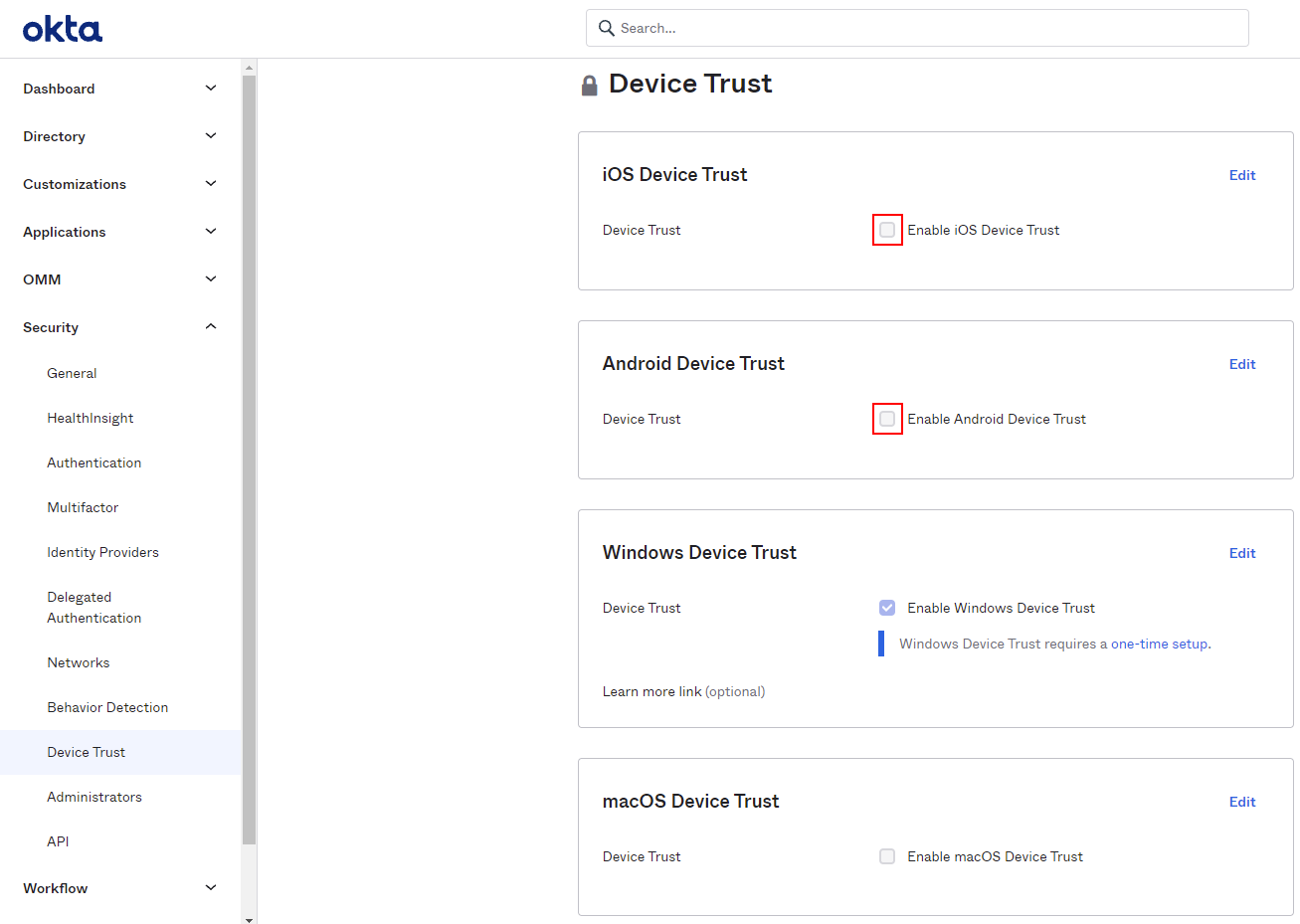The image size is (1300, 924).
Task: Click the search magnifier icon
Action: 606,28
